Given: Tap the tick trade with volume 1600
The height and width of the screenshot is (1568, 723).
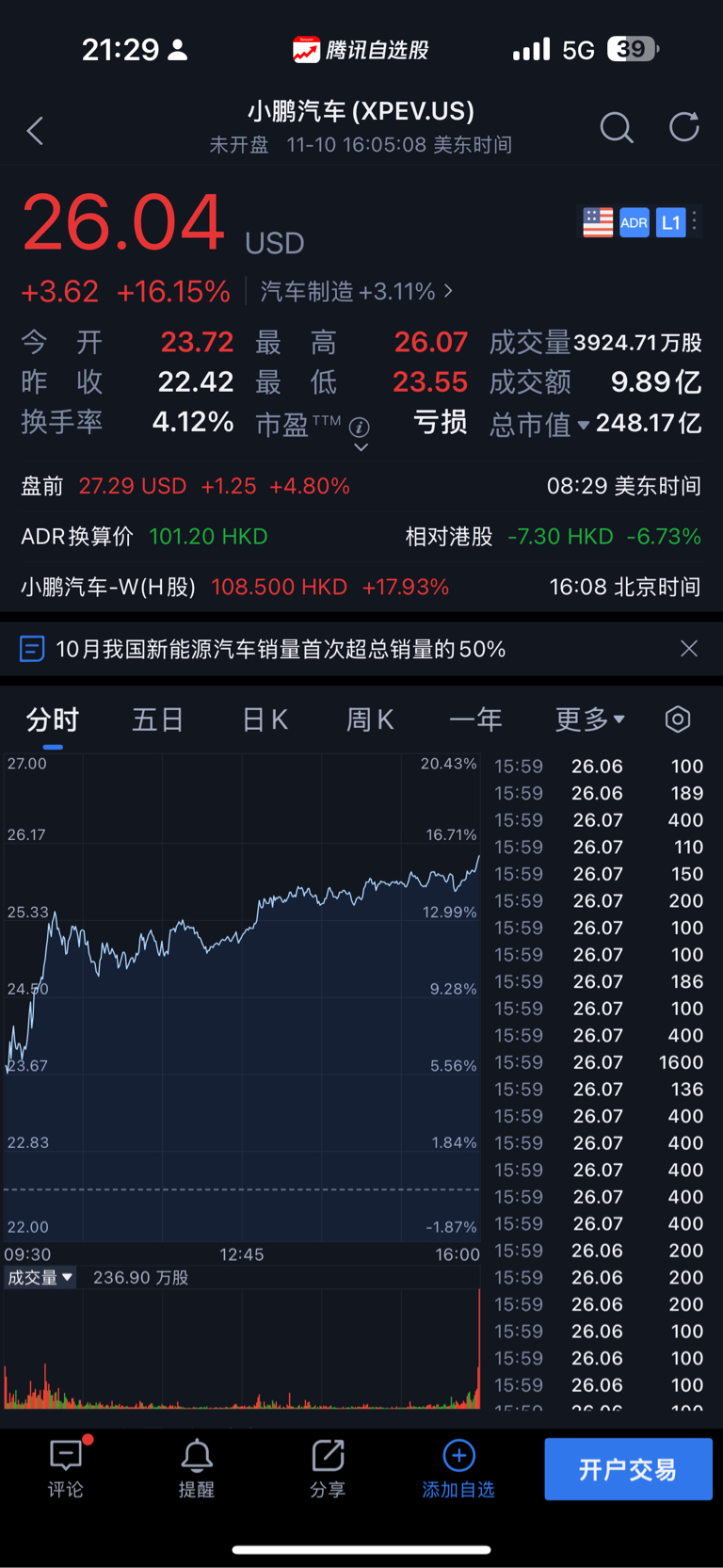Looking at the screenshot, I should (599, 1062).
